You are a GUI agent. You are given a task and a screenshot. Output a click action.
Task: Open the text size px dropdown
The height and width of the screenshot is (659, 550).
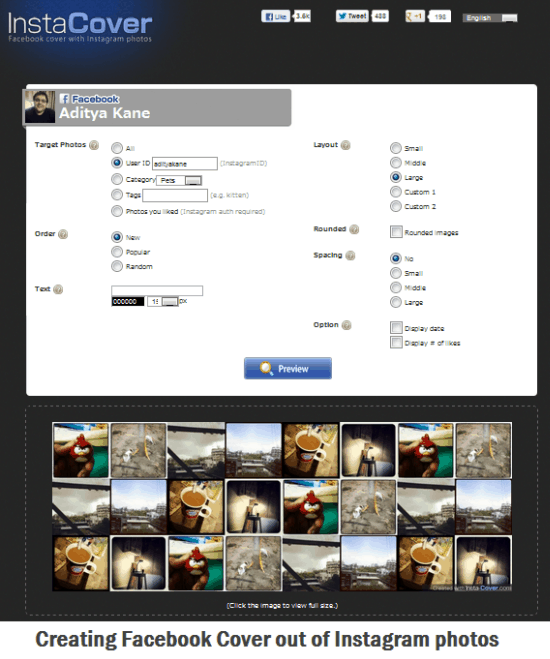coord(162,301)
